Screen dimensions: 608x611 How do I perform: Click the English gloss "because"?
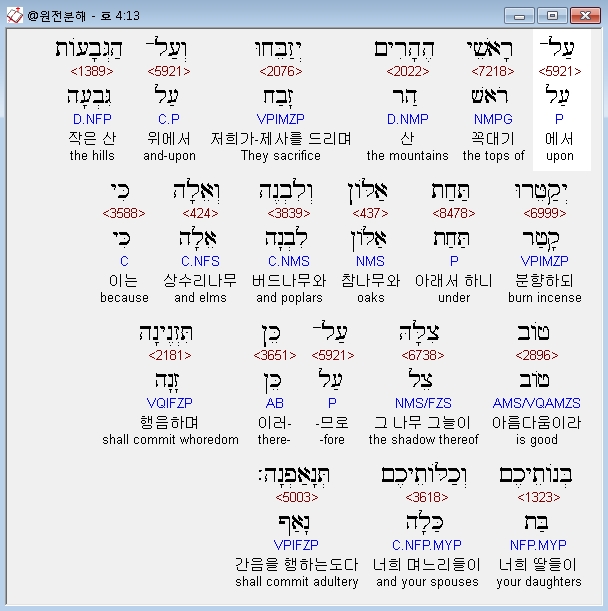[x=124, y=298]
